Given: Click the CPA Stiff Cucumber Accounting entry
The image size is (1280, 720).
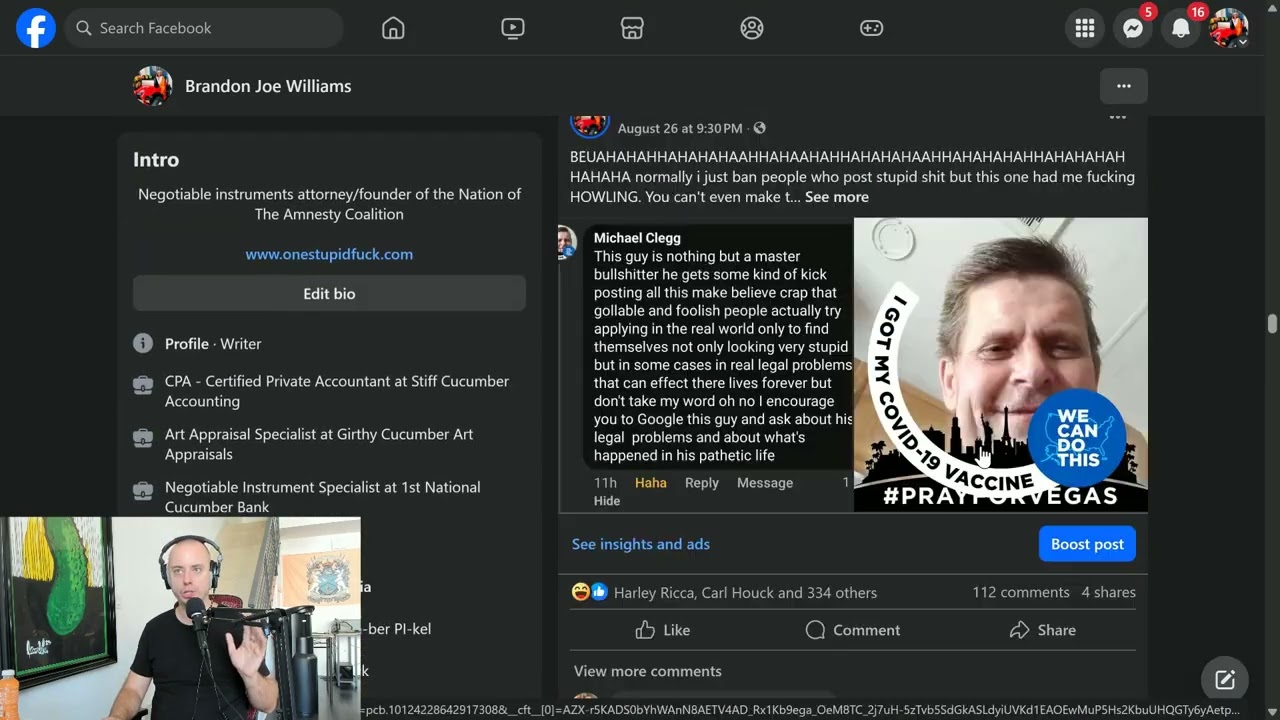Looking at the screenshot, I should tap(337, 391).
